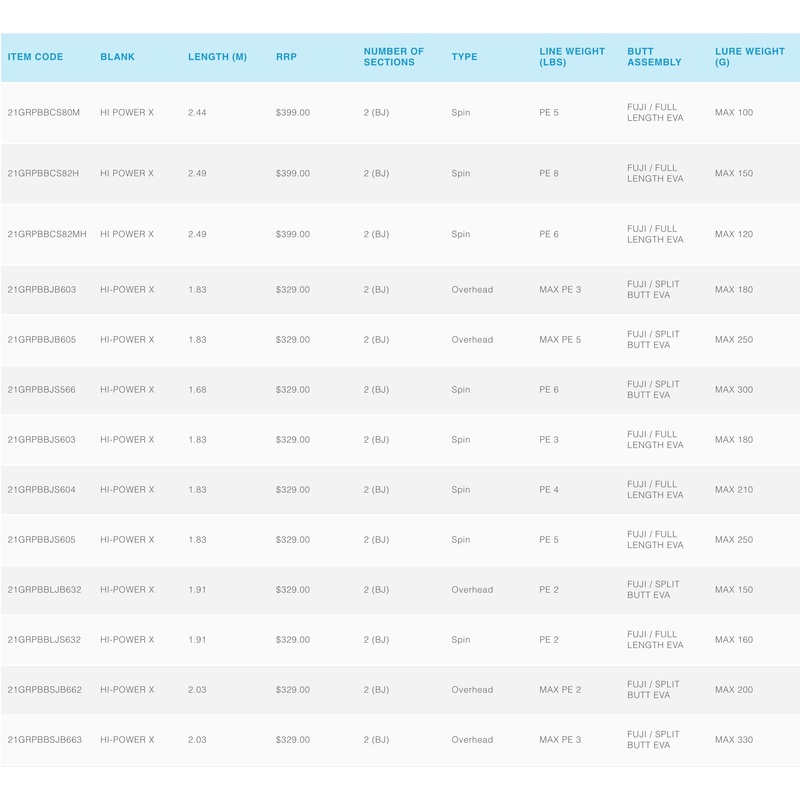The width and height of the screenshot is (800, 800).
Task: Select item code 21GRPBBLJS632
Action: click(x=44, y=640)
